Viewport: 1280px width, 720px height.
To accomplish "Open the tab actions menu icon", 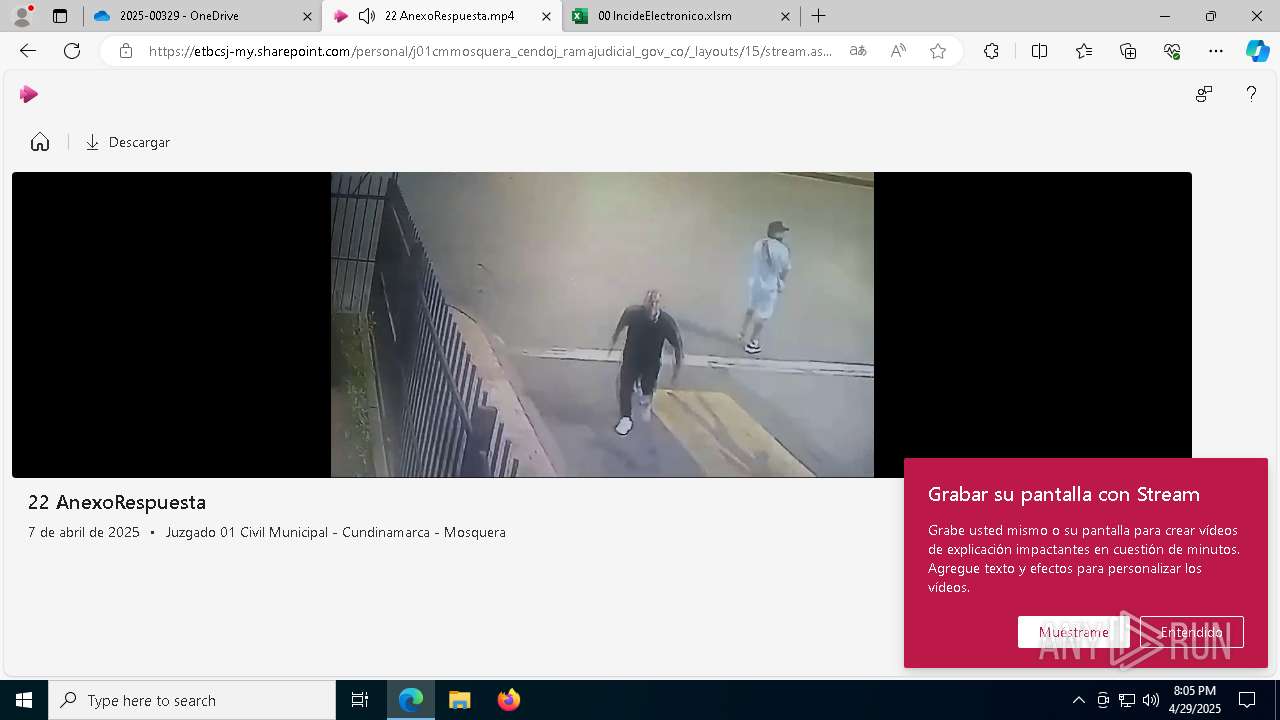I will [x=60, y=16].
